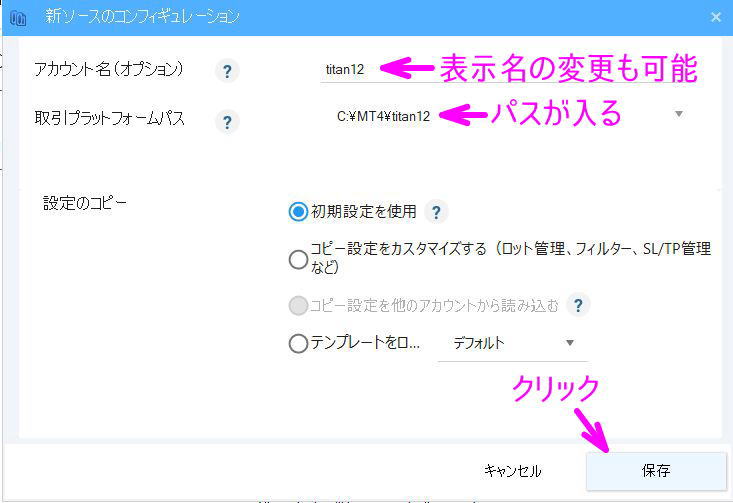
Task: Open the help tooltip for 初期設定を使用
Action: (x=436, y=212)
